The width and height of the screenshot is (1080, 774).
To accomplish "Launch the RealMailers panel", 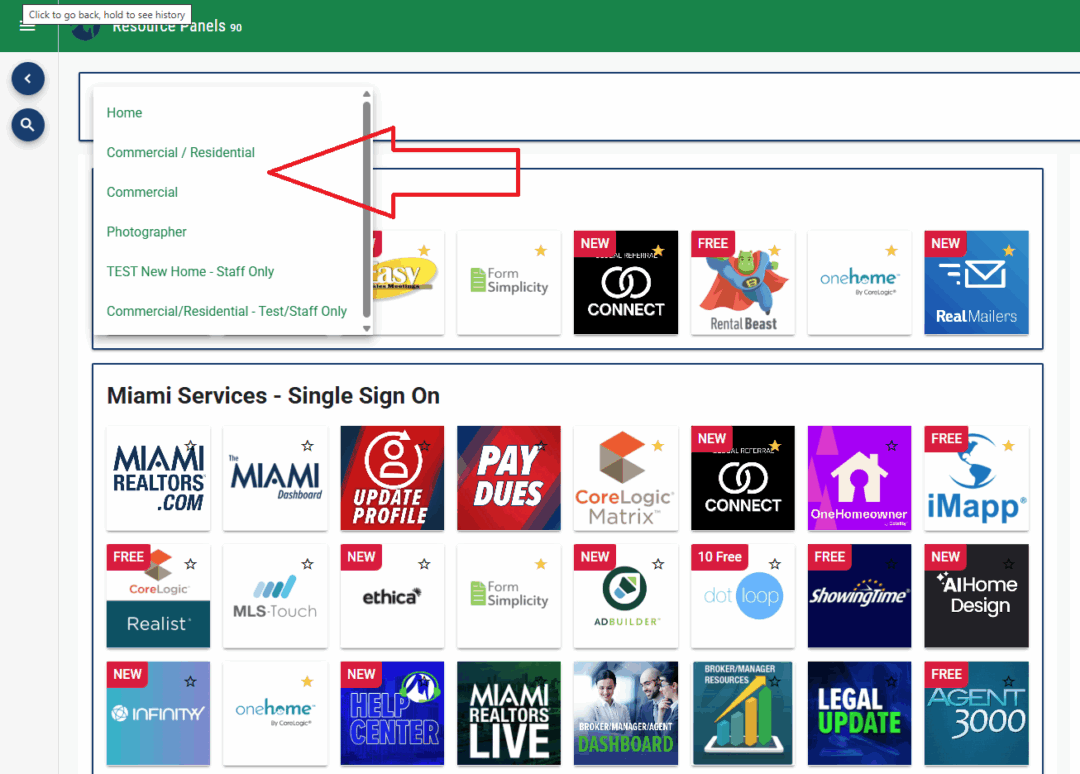I will [x=976, y=282].
